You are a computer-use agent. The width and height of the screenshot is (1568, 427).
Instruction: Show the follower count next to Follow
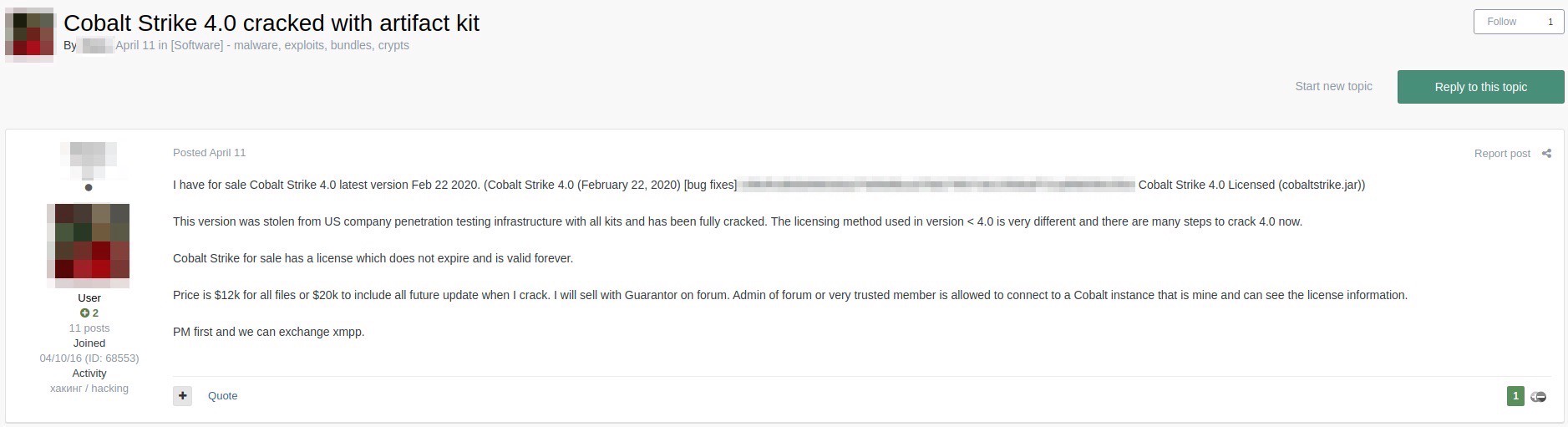tap(1550, 22)
